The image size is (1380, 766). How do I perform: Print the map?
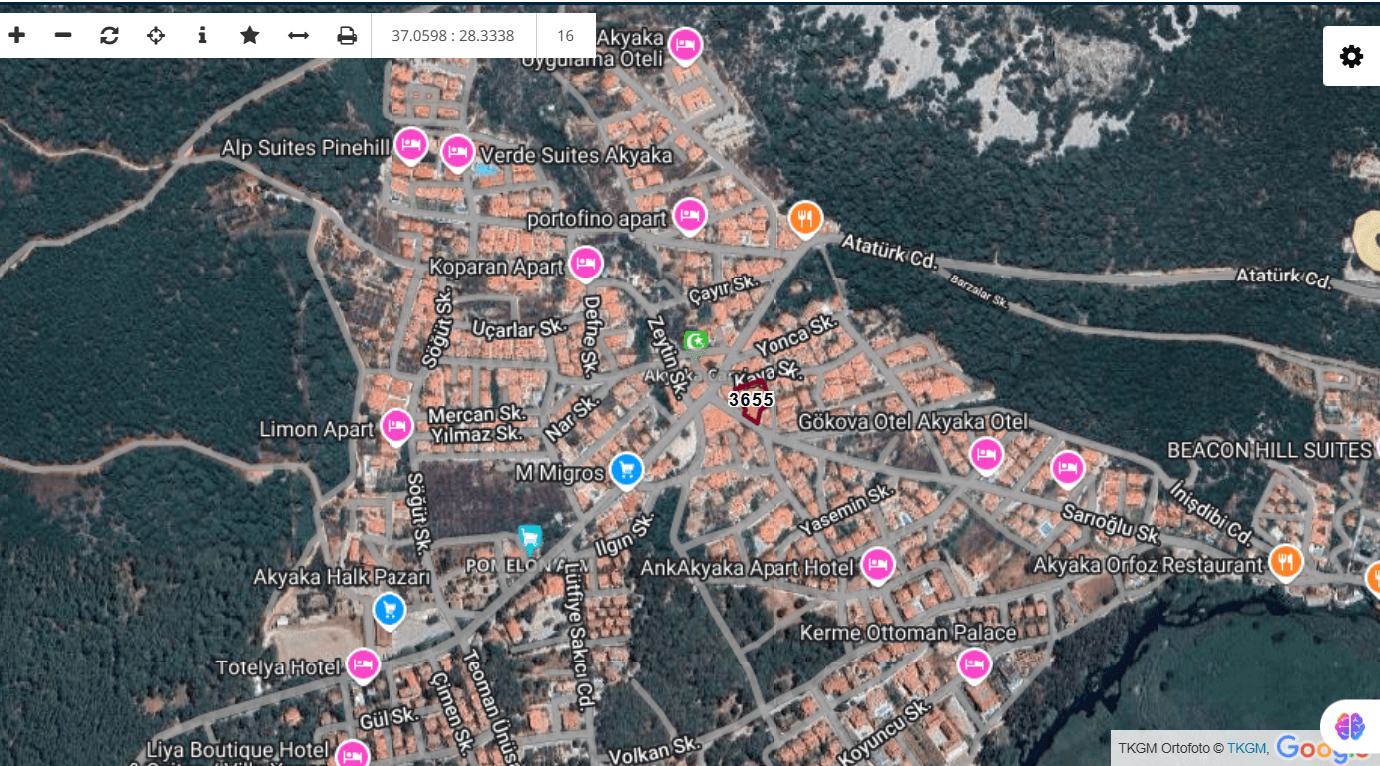347,36
